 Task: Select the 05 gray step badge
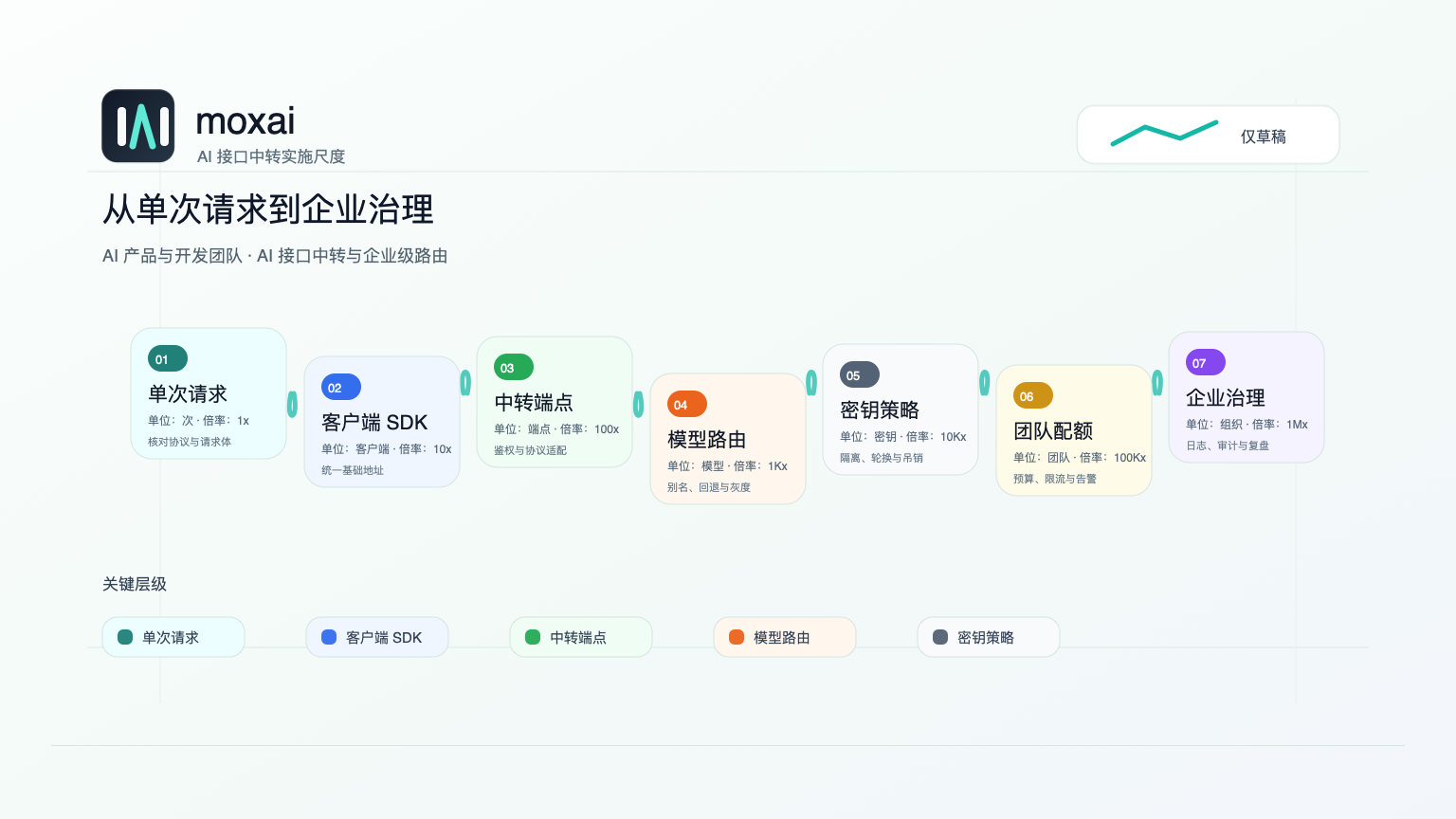tap(860, 375)
